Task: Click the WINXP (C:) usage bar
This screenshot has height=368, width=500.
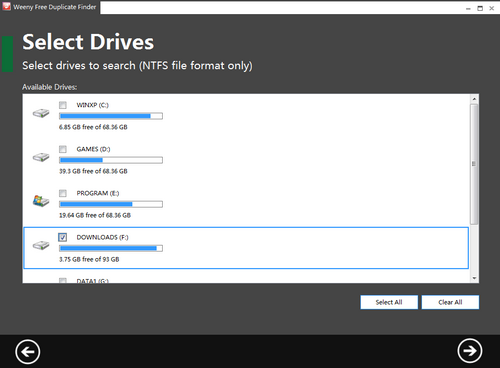Action: click(x=111, y=116)
